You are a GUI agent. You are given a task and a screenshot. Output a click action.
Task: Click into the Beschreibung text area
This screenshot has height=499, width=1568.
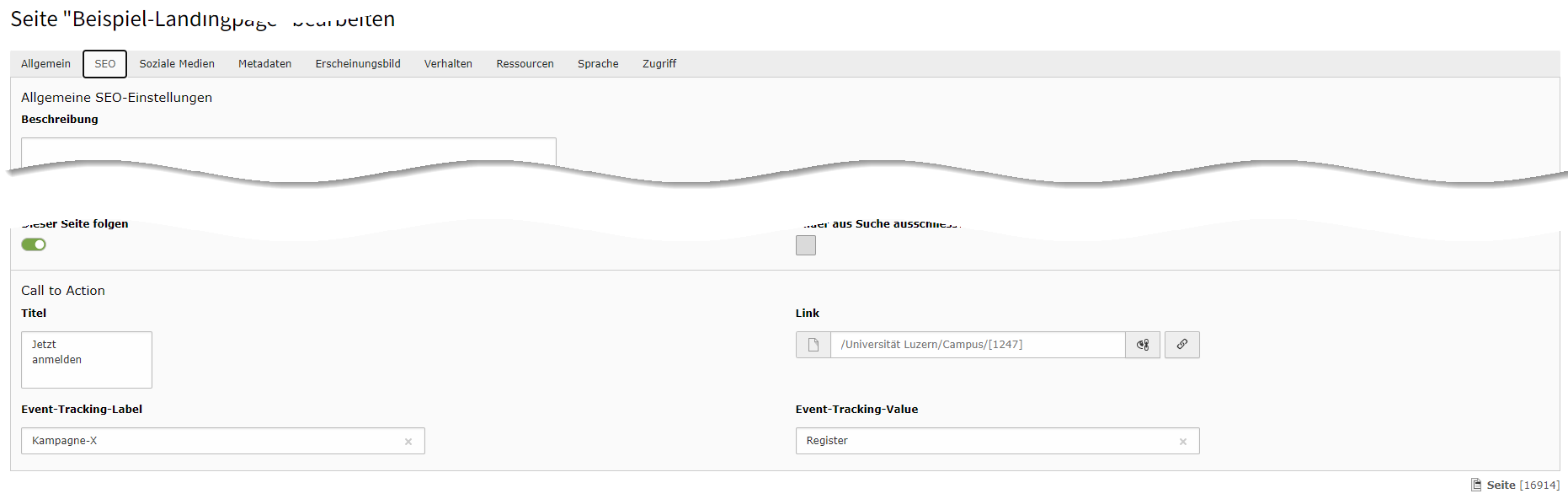point(289,152)
